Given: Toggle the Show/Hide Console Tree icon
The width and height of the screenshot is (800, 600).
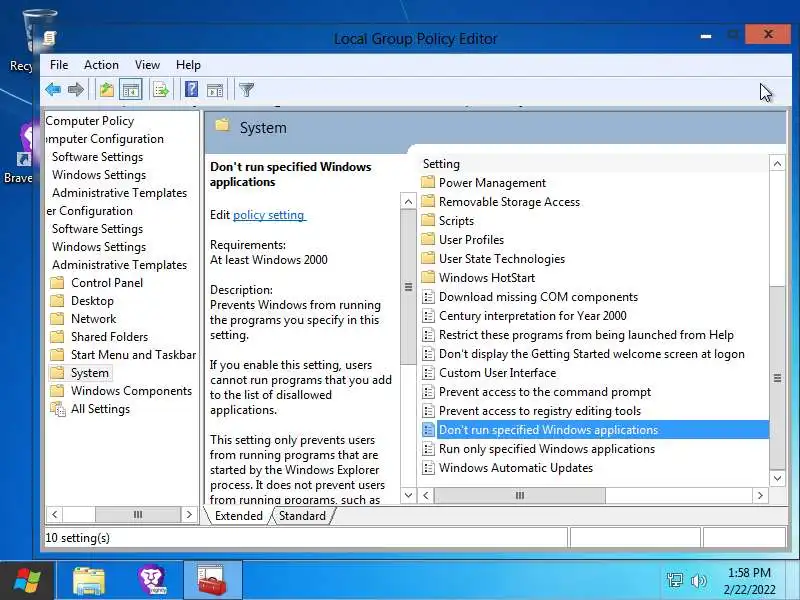Looking at the screenshot, I should click(131, 90).
